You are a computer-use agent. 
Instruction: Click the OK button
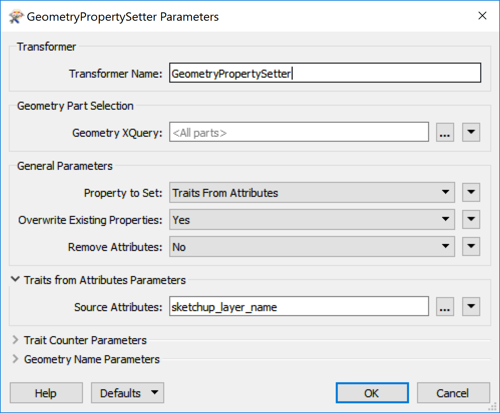click(x=372, y=393)
